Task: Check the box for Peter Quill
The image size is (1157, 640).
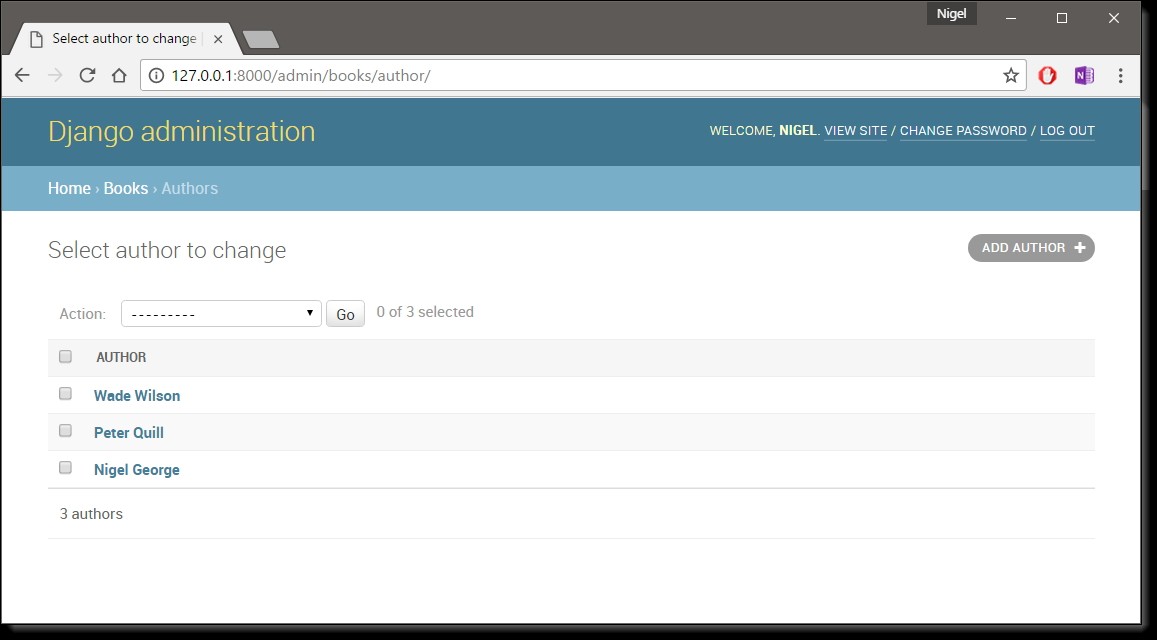Action: (x=66, y=430)
